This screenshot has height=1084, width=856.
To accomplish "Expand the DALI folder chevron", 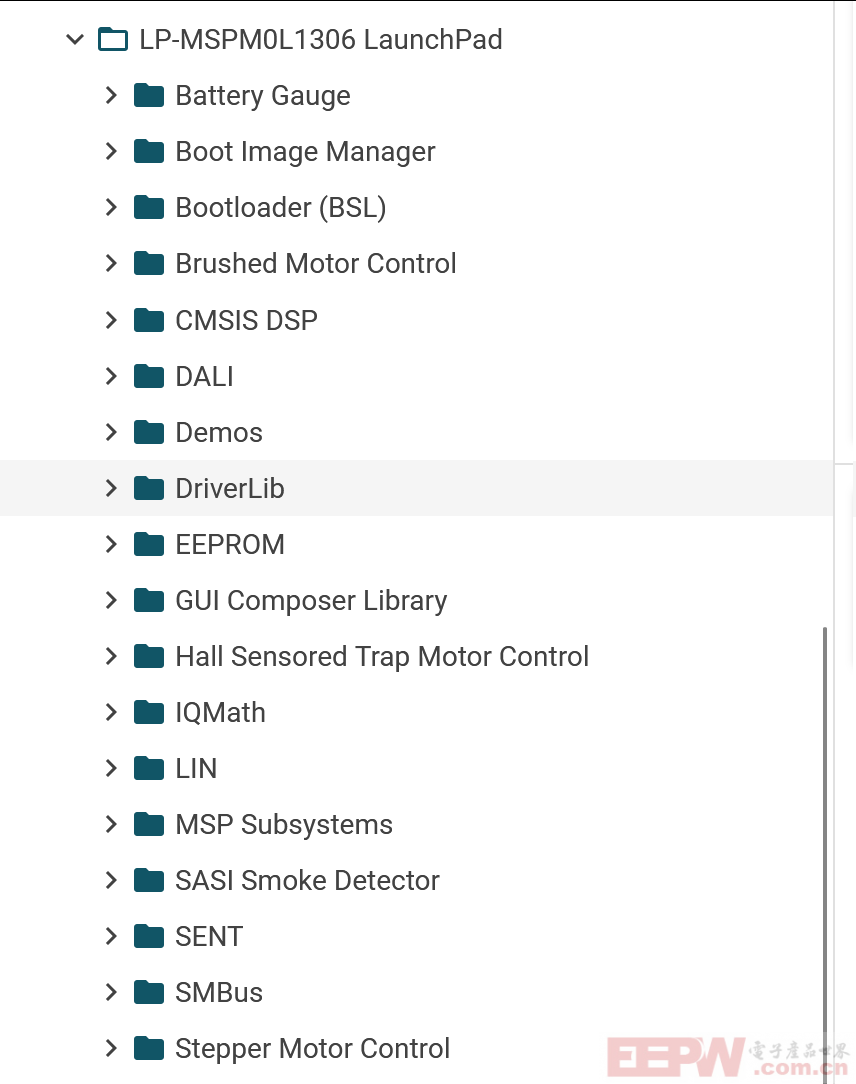I will point(111,376).
